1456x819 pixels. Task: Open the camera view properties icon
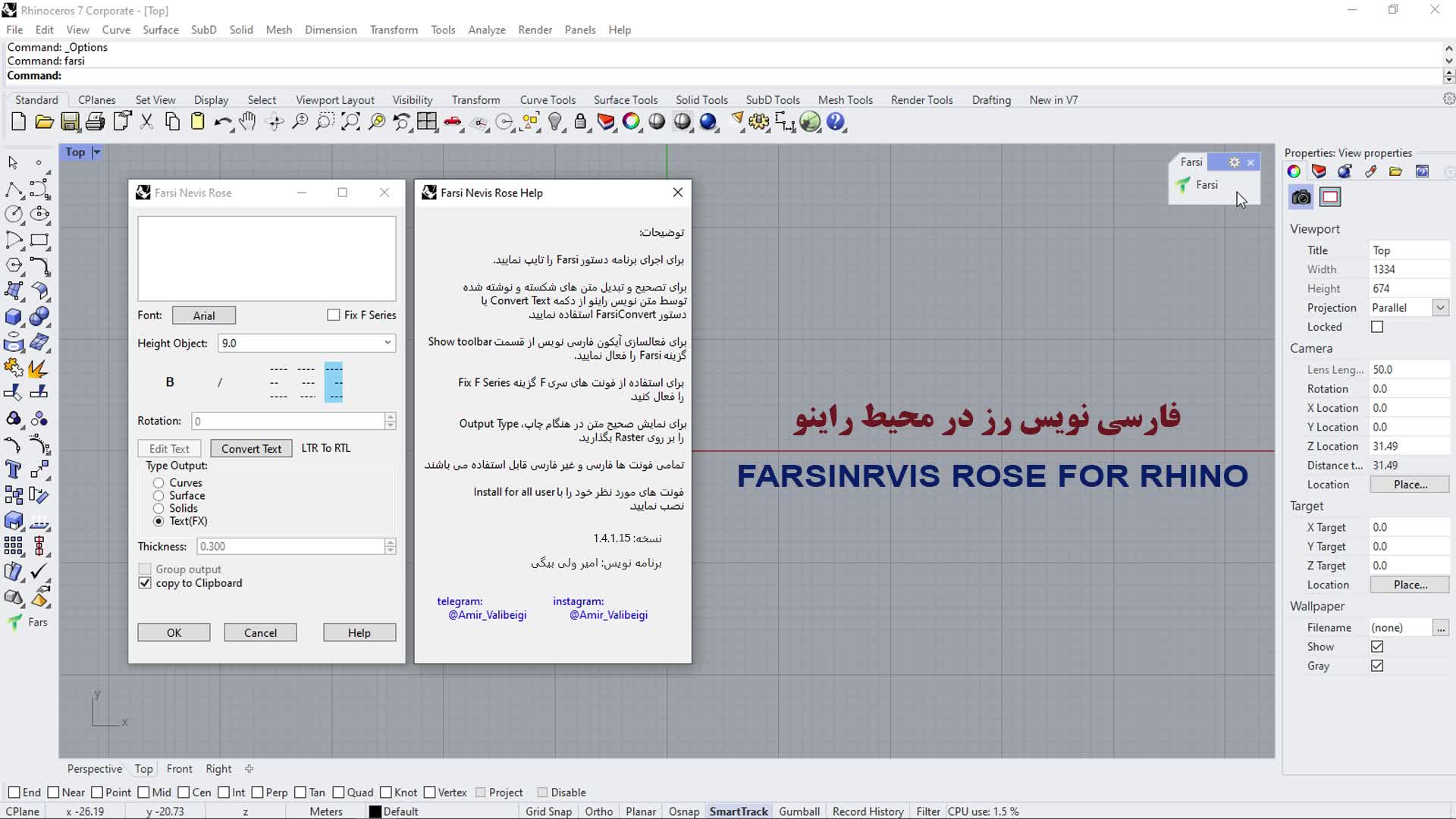[1301, 198]
